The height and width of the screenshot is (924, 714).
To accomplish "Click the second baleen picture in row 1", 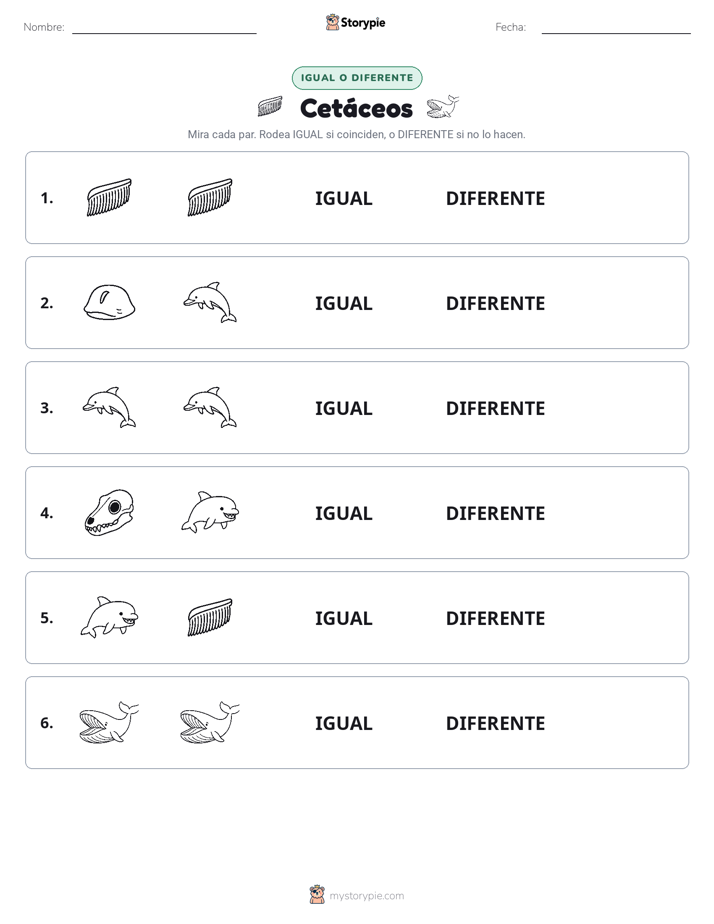I will pyautogui.click(x=210, y=197).
